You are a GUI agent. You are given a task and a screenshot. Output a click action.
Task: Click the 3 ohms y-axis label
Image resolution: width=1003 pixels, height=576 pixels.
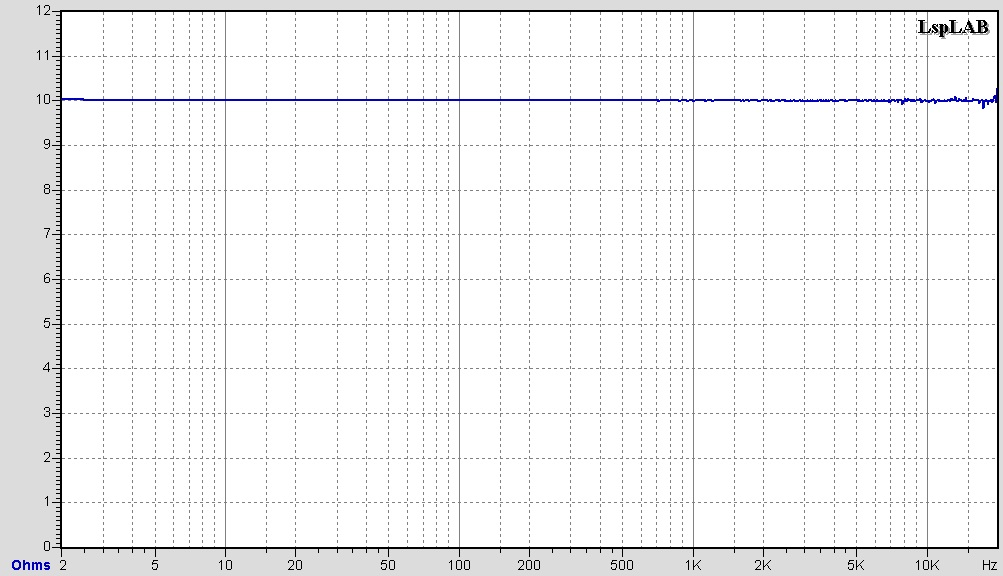47,413
